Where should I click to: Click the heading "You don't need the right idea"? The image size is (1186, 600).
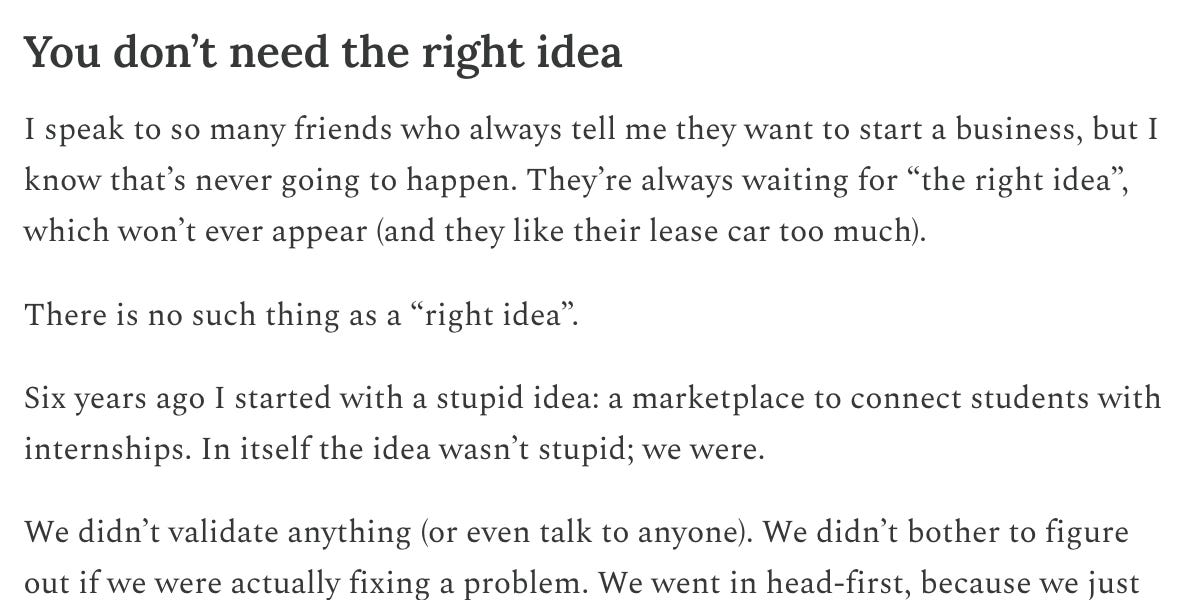[x=322, y=52]
